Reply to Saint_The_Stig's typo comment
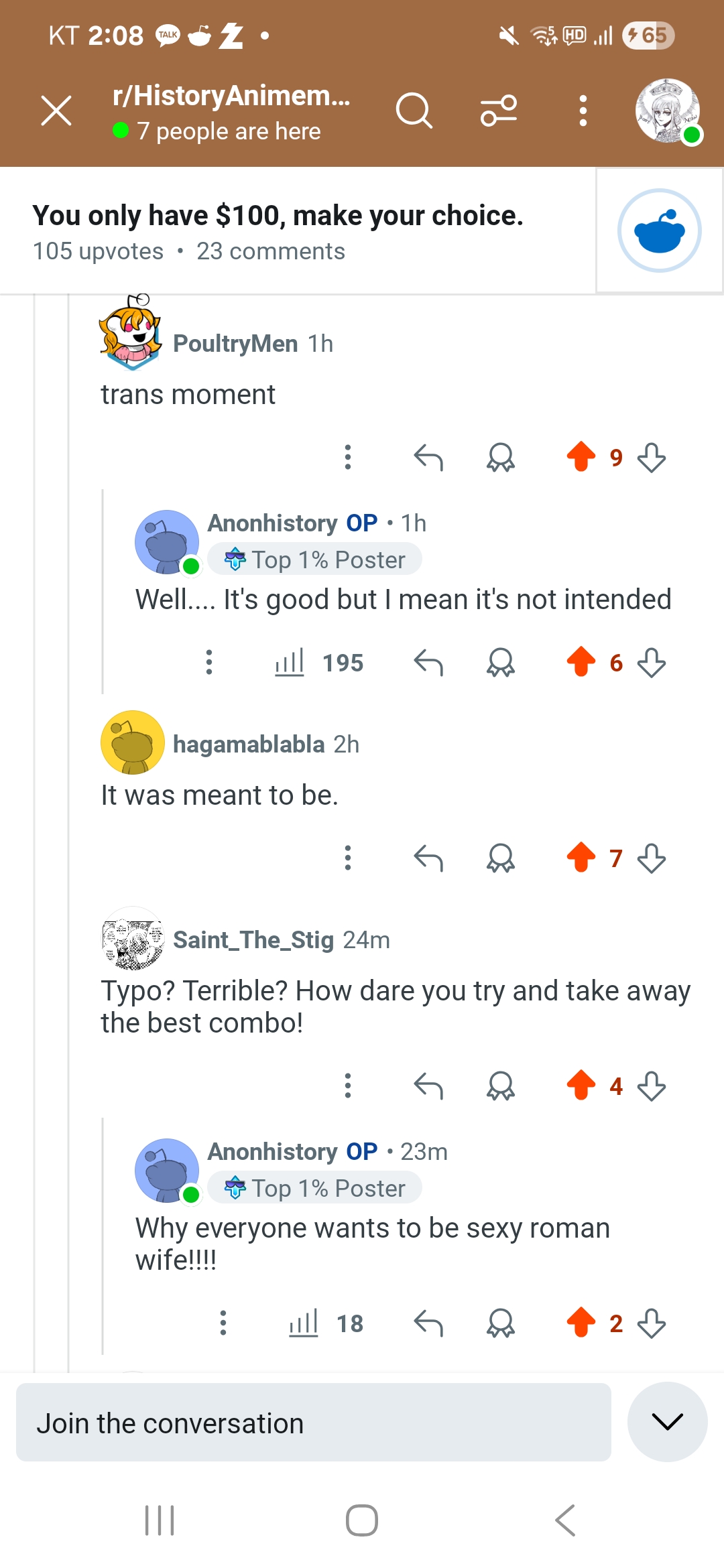Image resolution: width=724 pixels, height=1568 pixels. click(x=428, y=1086)
